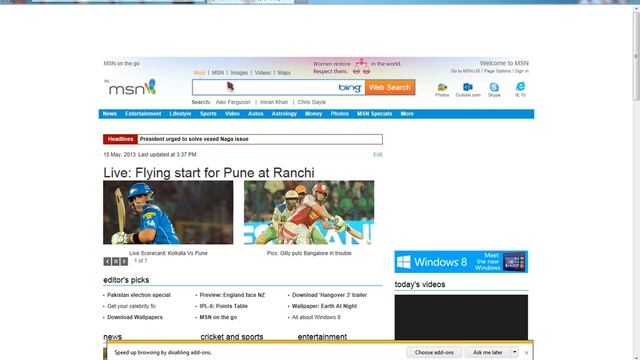Screen dimensions: 640x360
Task: Open the Windows 8 banner ad
Action: coord(461,262)
